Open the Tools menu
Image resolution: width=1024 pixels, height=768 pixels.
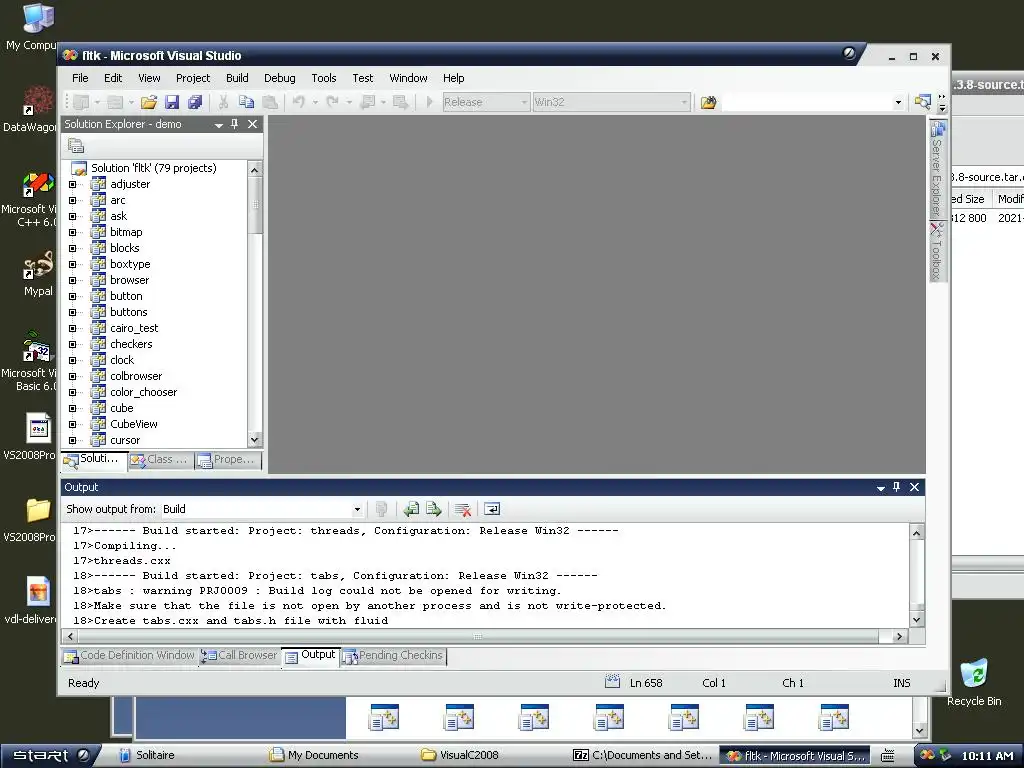point(324,78)
